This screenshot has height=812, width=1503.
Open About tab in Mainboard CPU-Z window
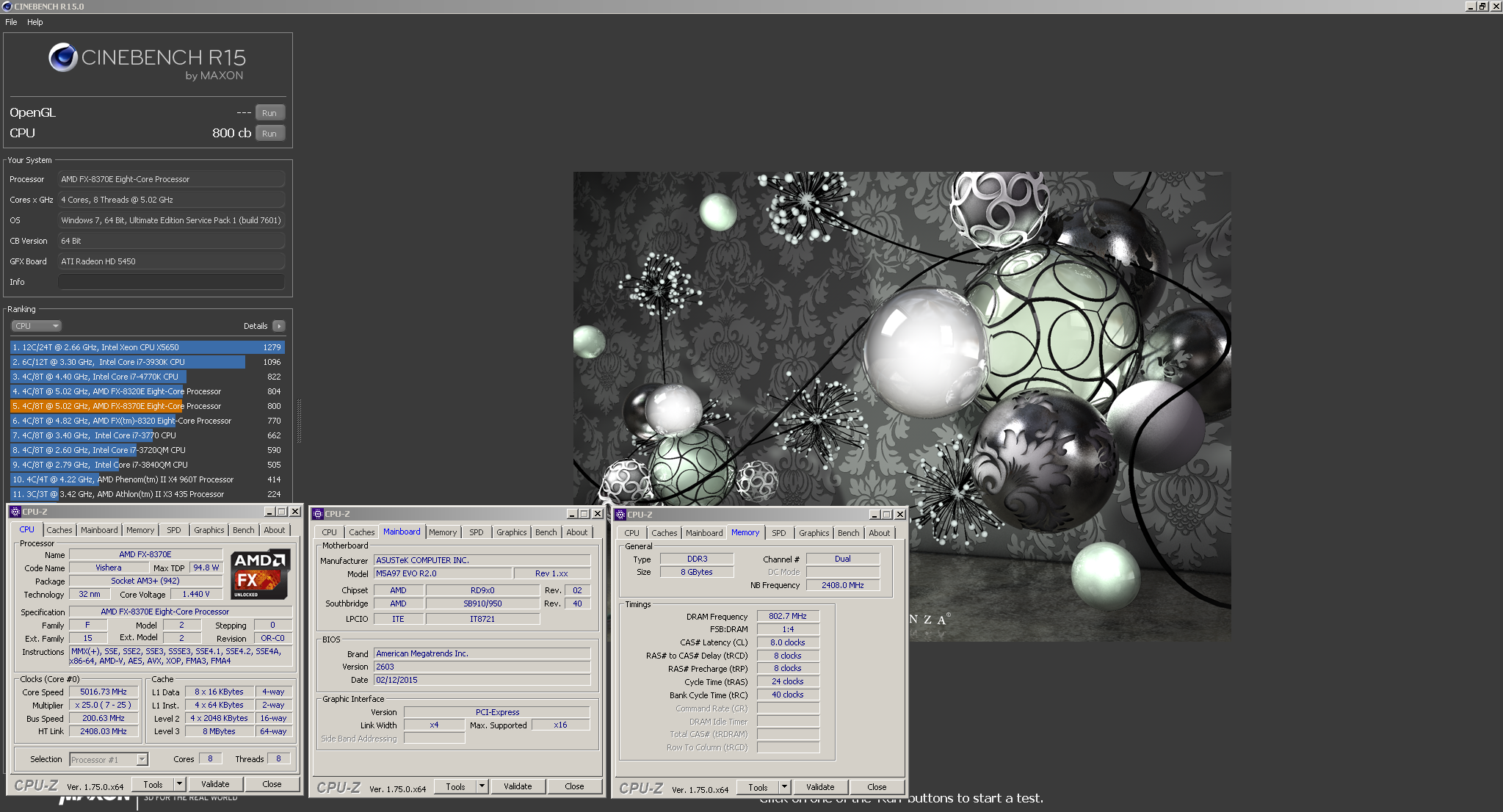tap(577, 532)
